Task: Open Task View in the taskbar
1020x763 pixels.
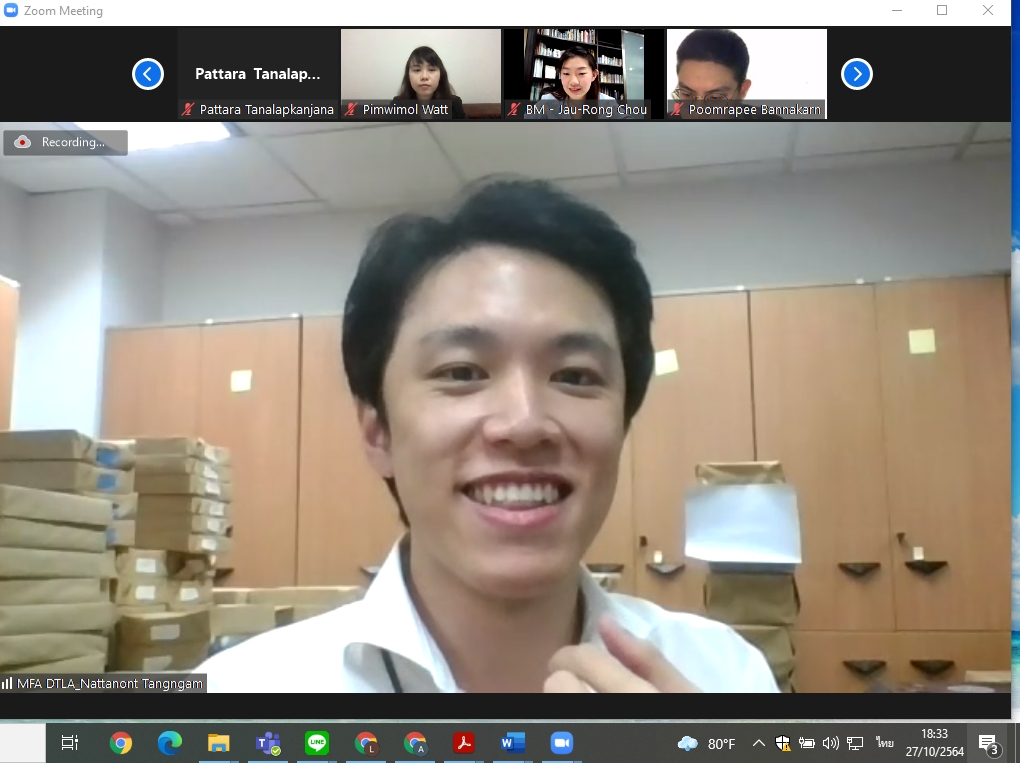Action: 70,743
